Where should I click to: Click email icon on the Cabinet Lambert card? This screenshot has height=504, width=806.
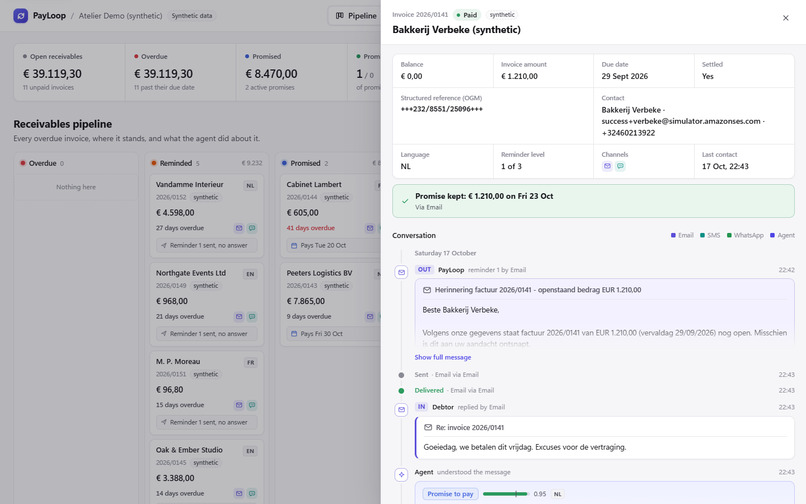coord(370,228)
